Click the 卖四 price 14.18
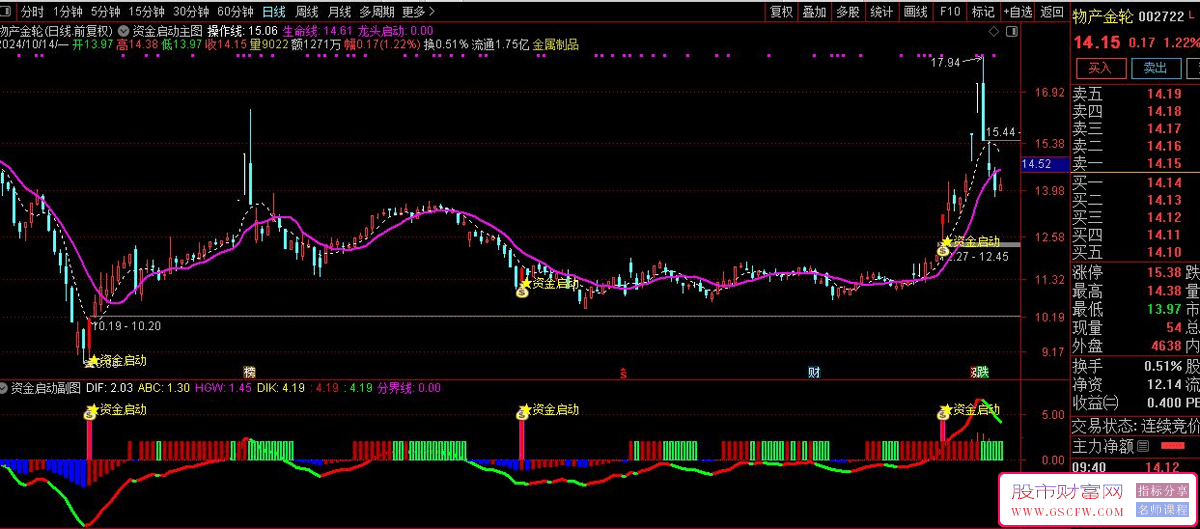 coord(1164,111)
